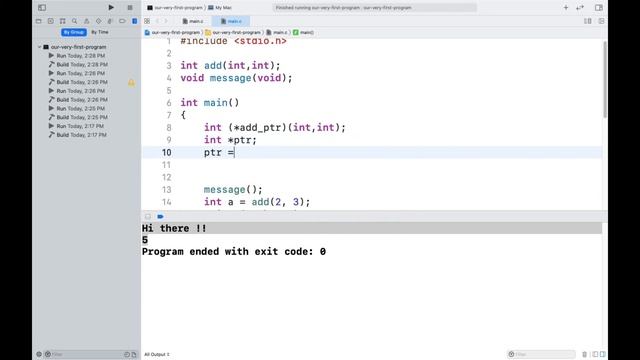Screen dimensions: 640x360
Task: Switch report sorting to By Time
Action: click(100, 32)
